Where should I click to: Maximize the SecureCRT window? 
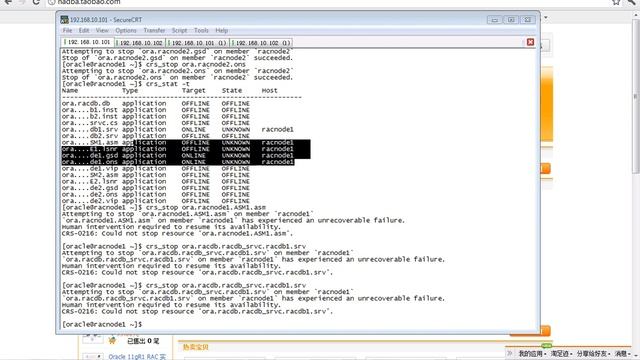click(x=511, y=20)
